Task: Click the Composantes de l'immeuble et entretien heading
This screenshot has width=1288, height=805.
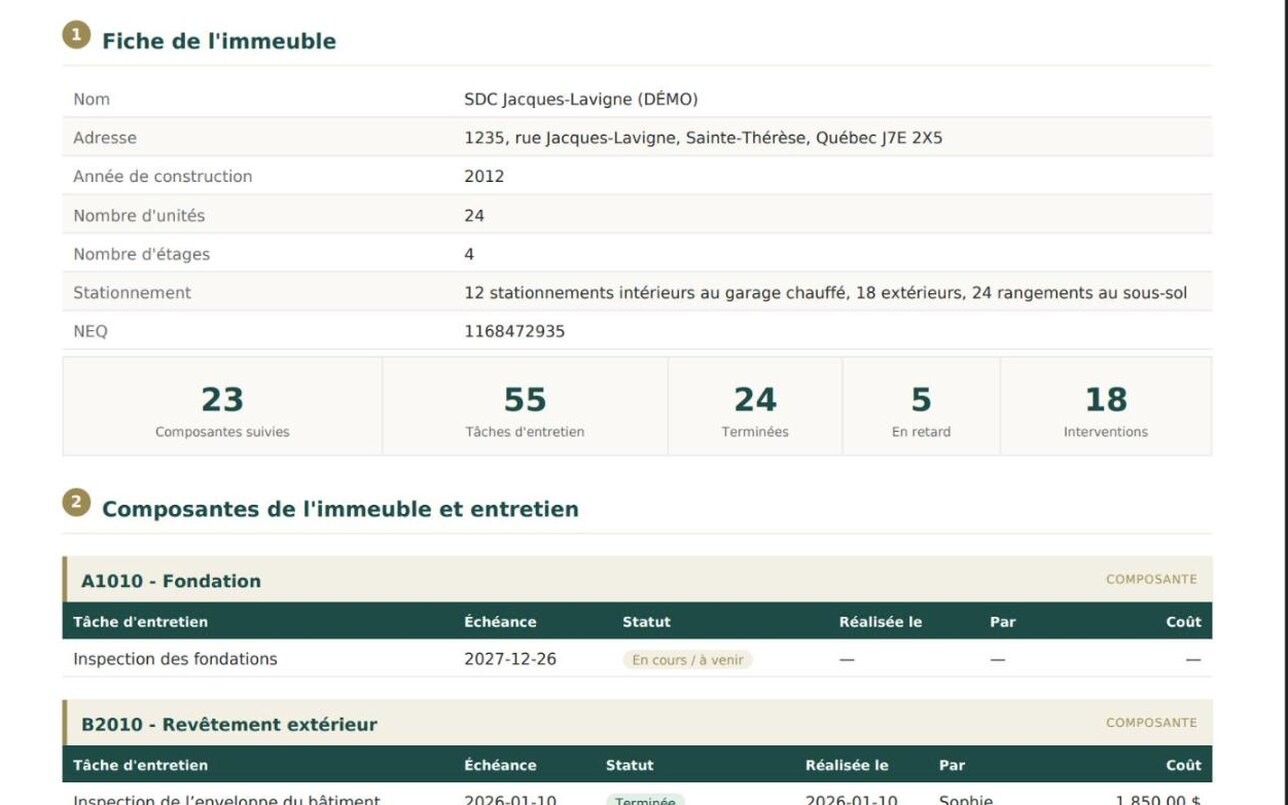Action: click(x=340, y=509)
